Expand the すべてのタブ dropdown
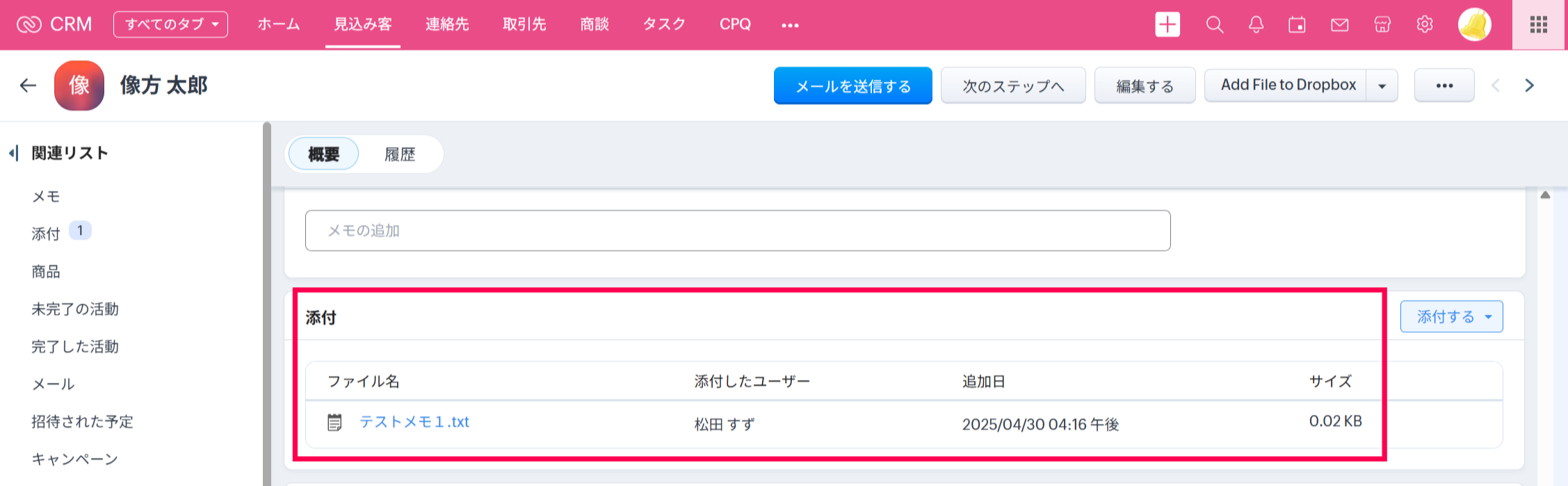This screenshot has width=1568, height=486. (170, 24)
